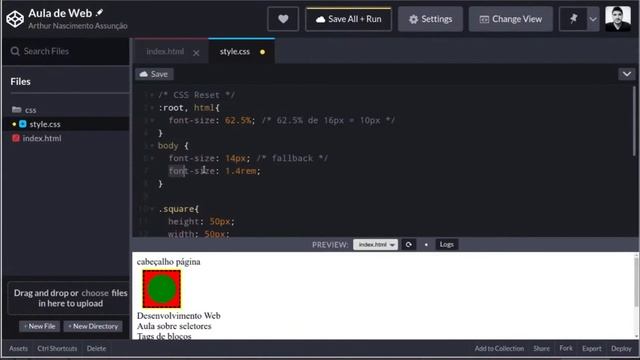Open the Assets link in the footer
This screenshot has height=360, width=640.
pos(18,348)
